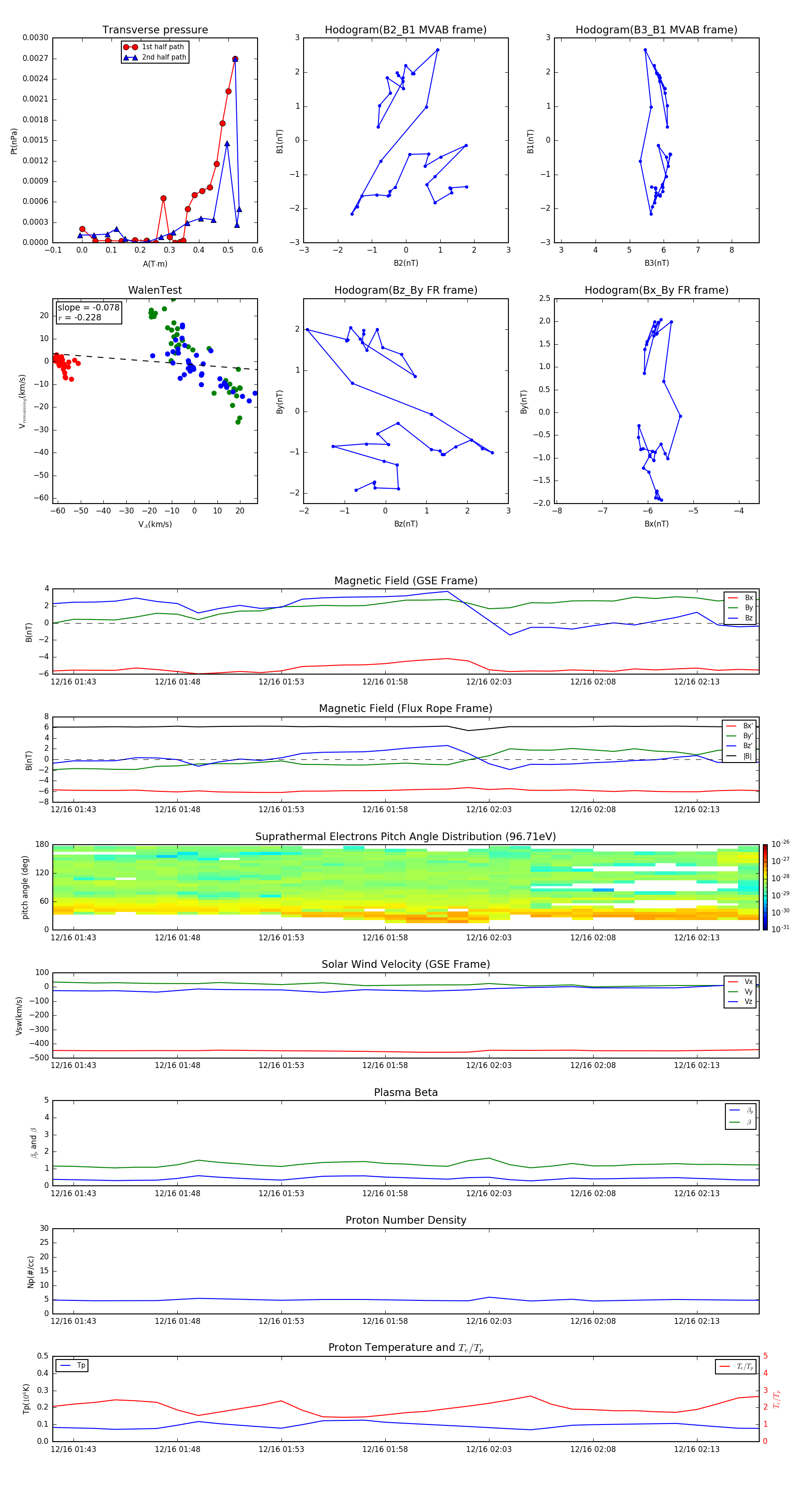Click the 'V_remaining(km/s)' y-axis label
Image resolution: width=812 pixels, height=1489 pixels.
point(22,401)
